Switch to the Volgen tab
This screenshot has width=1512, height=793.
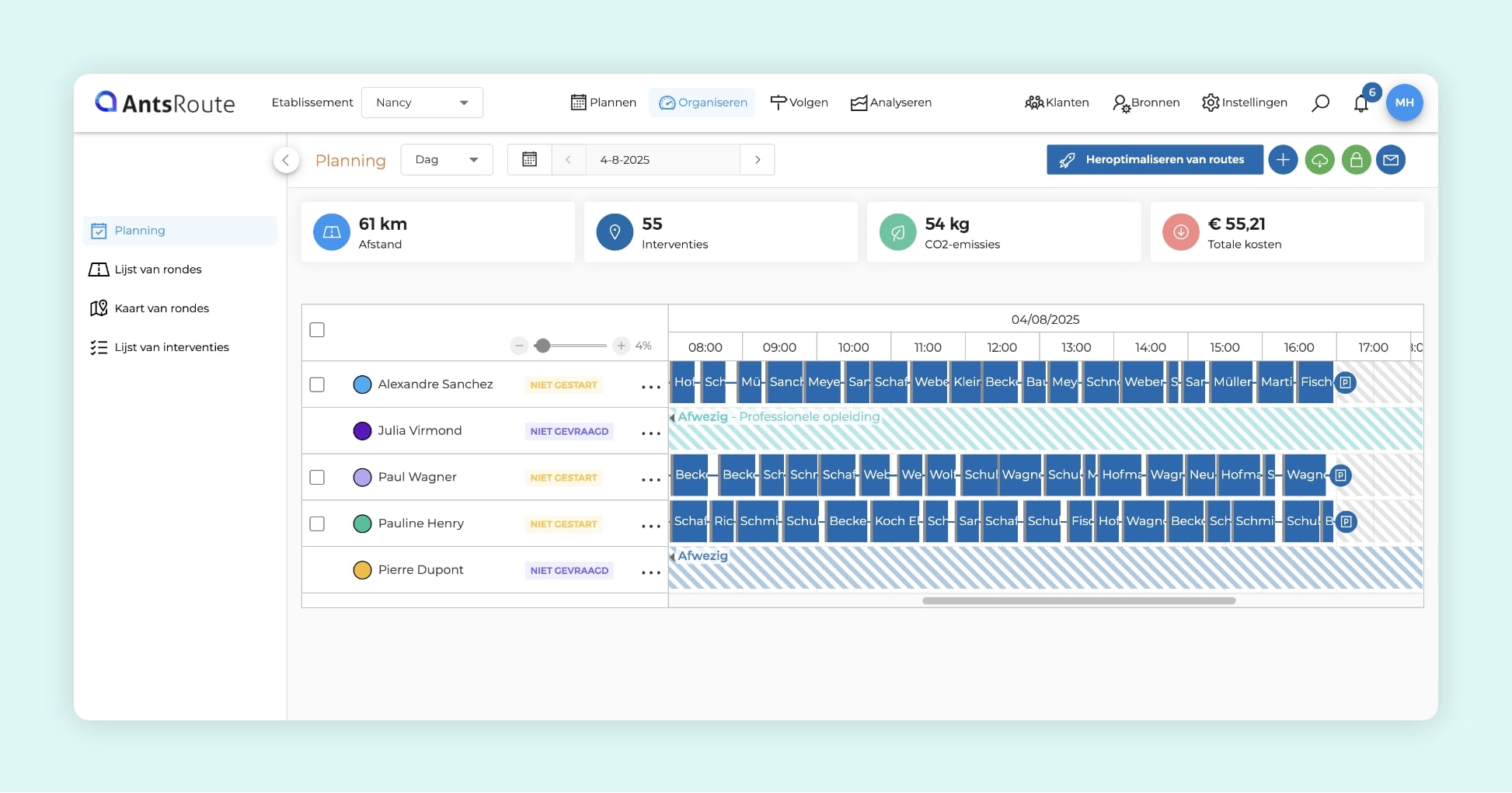click(x=799, y=103)
